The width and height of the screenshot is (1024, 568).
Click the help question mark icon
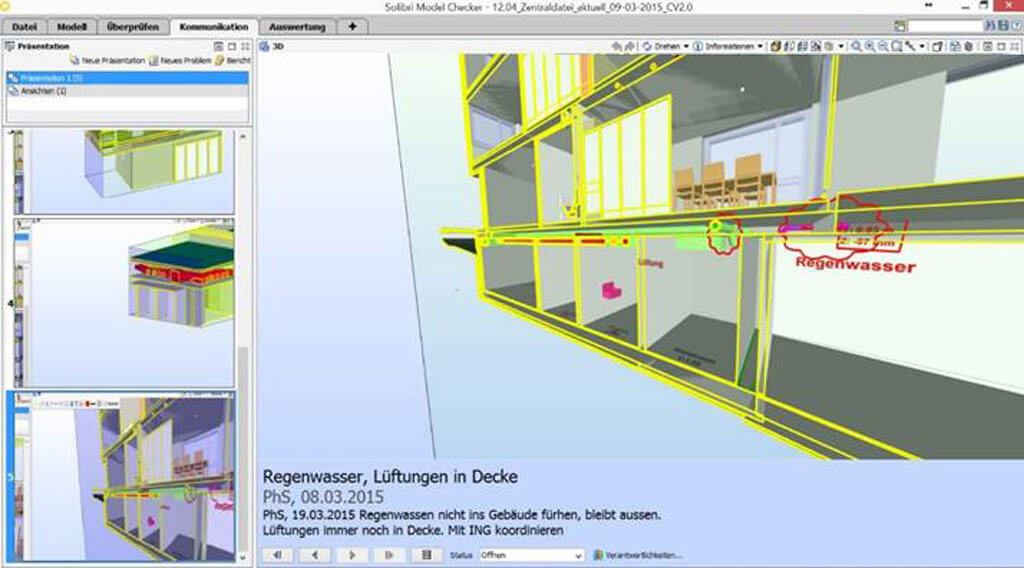(1017, 25)
